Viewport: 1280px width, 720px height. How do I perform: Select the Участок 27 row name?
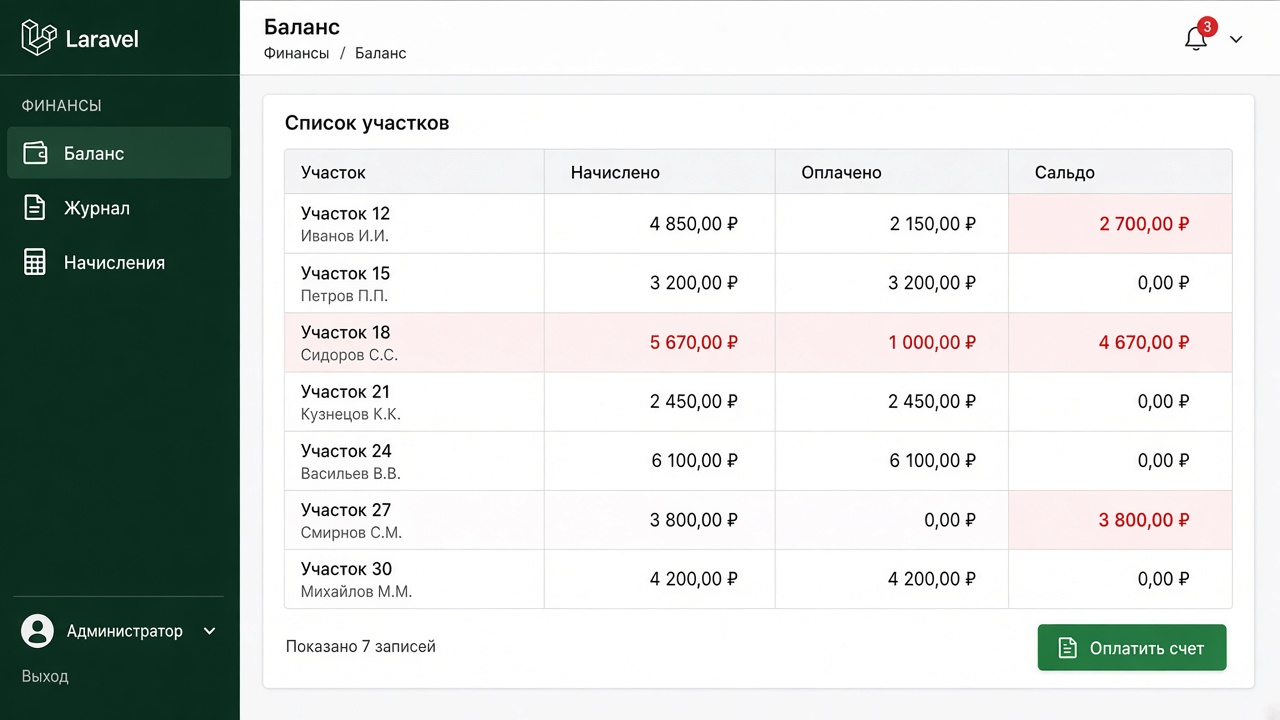pyautogui.click(x=346, y=509)
